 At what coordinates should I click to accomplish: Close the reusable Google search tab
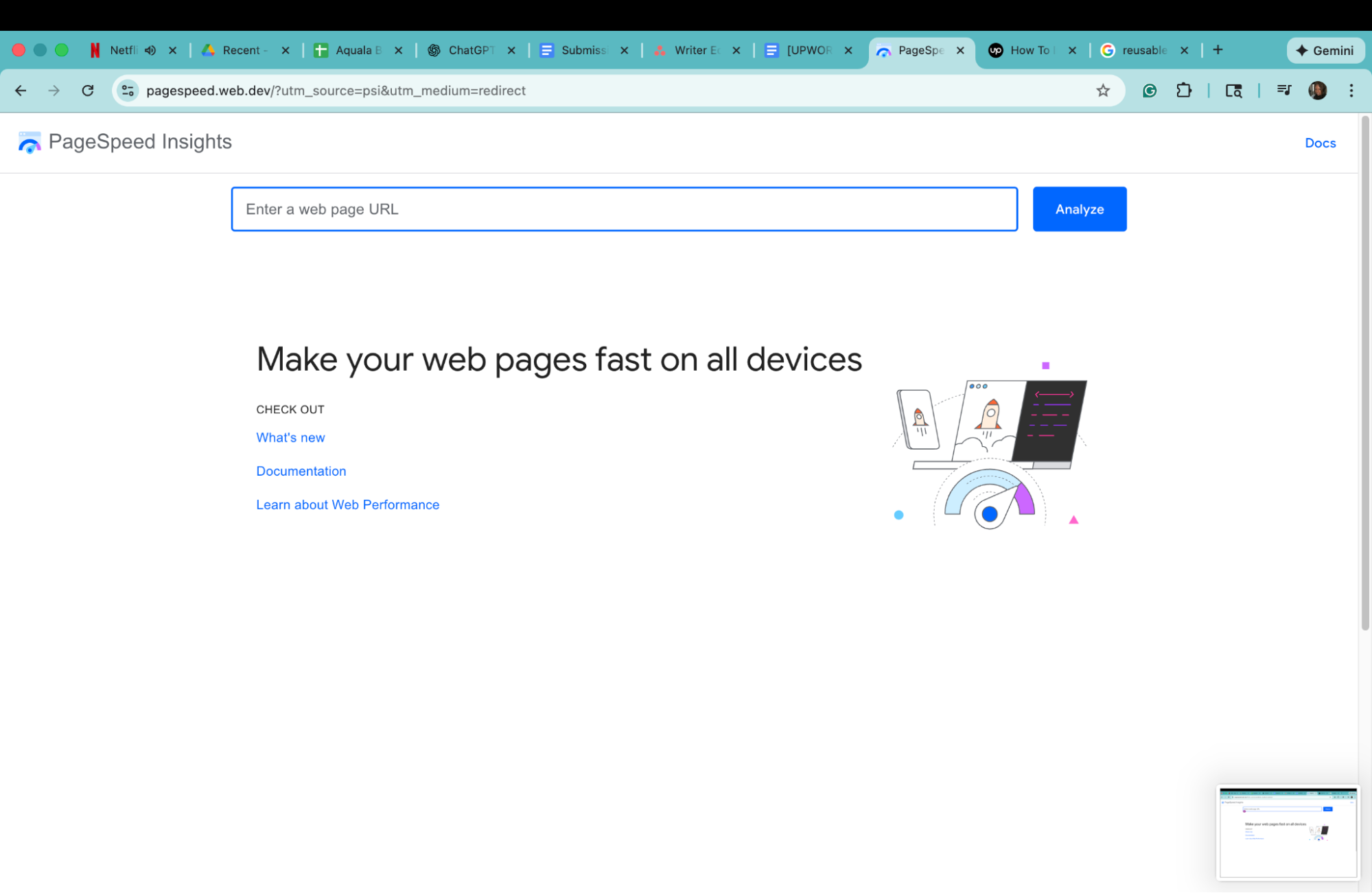(1184, 50)
